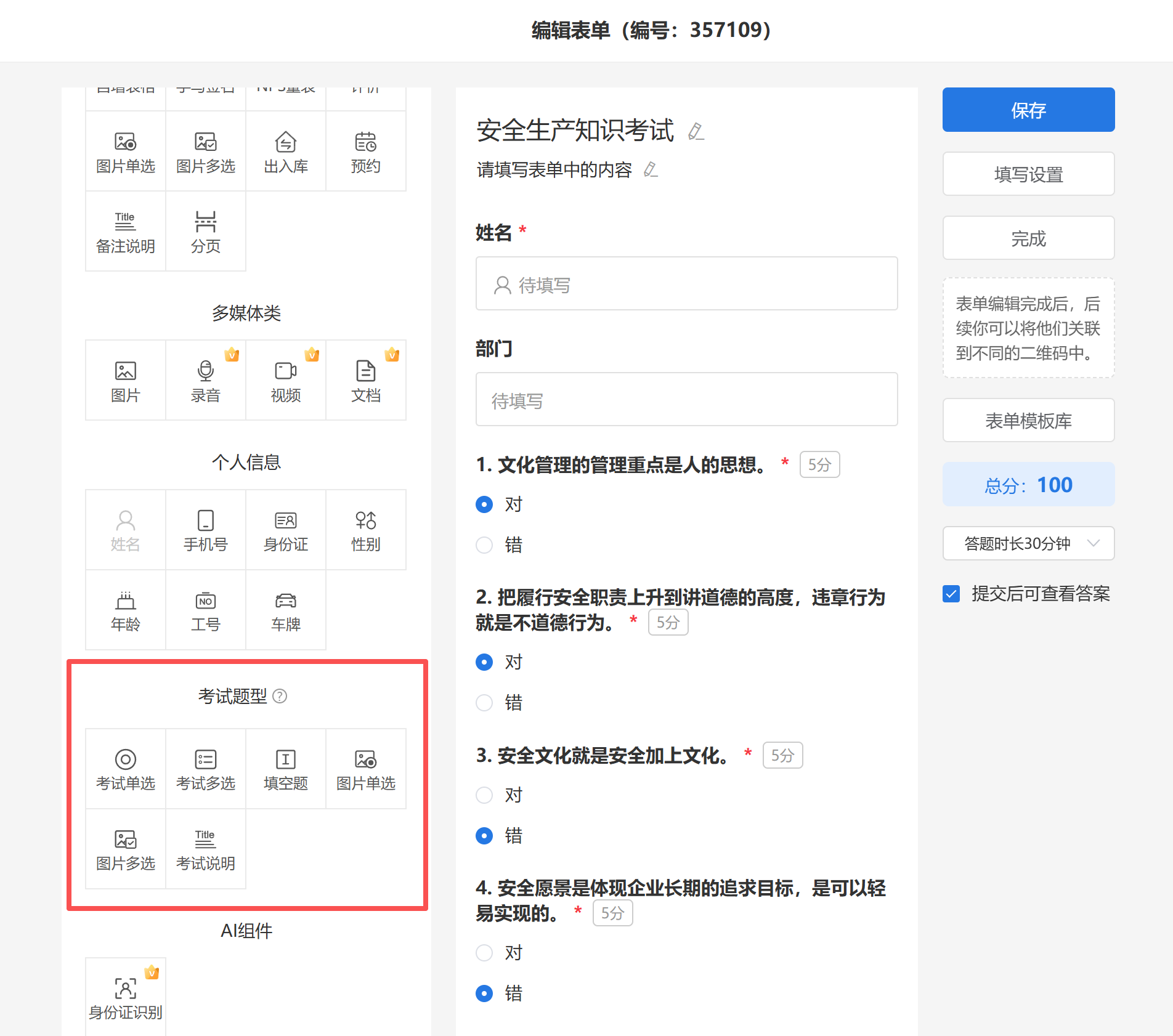Click the 5分 score box on question 3
Screen dimensions: 1173x1036
pyautogui.click(x=782, y=756)
